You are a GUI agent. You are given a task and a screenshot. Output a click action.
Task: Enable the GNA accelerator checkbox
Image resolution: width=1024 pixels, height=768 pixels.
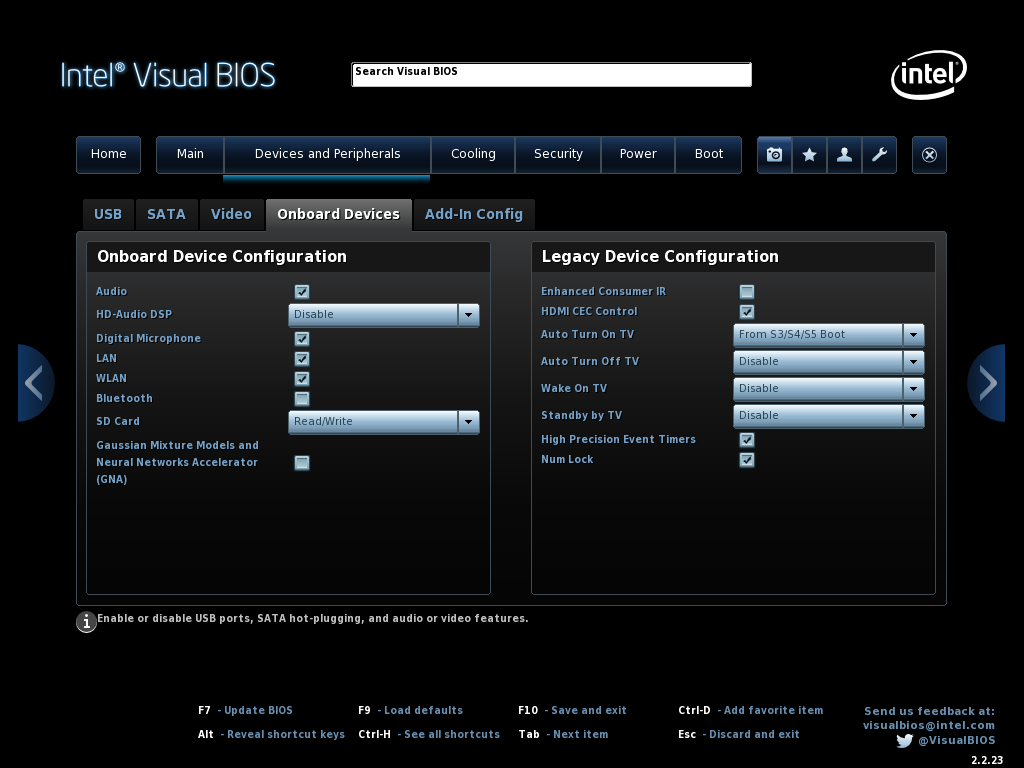pyautogui.click(x=302, y=462)
